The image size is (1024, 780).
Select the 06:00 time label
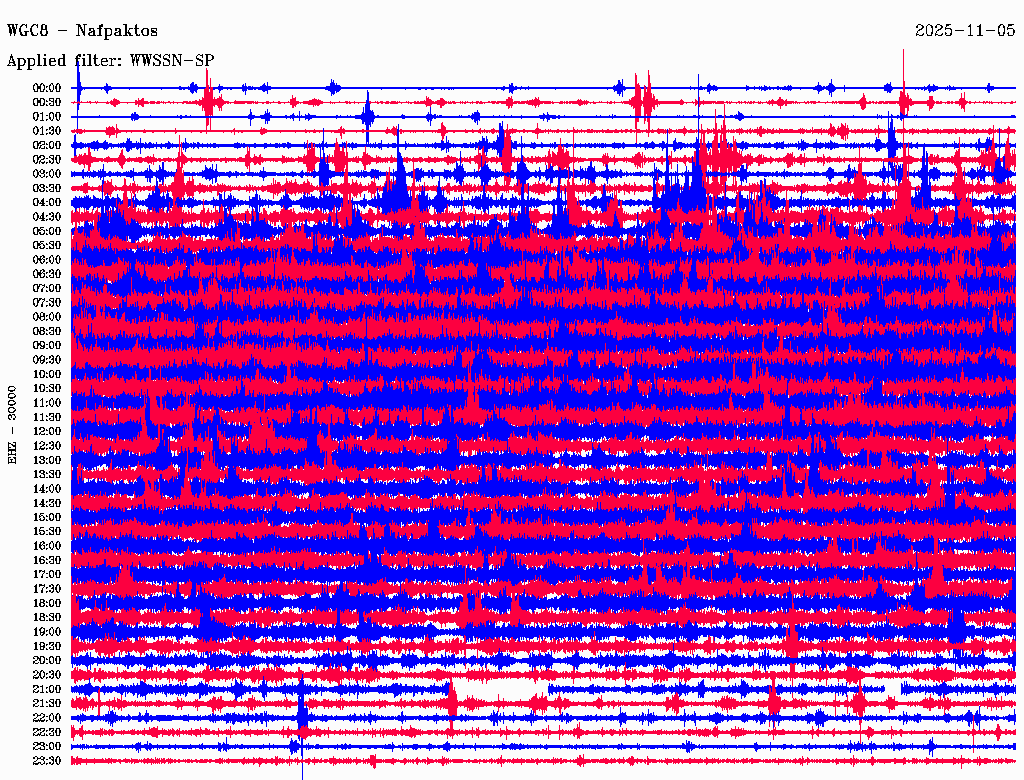point(47,259)
